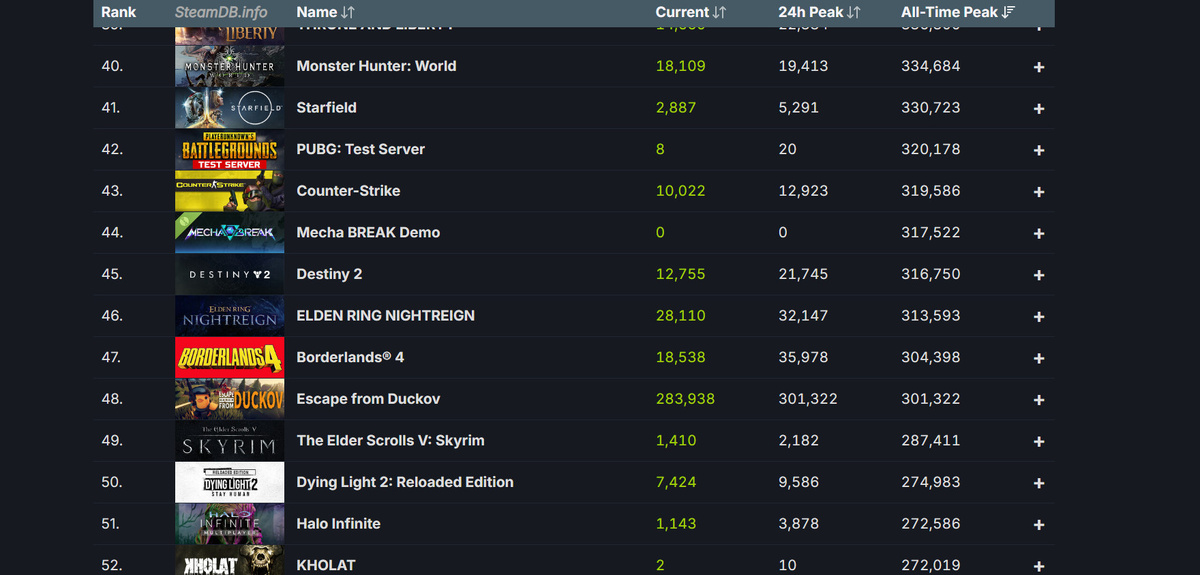This screenshot has width=1200, height=575.
Task: Open the Starfield game thumbnail
Action: click(x=230, y=108)
